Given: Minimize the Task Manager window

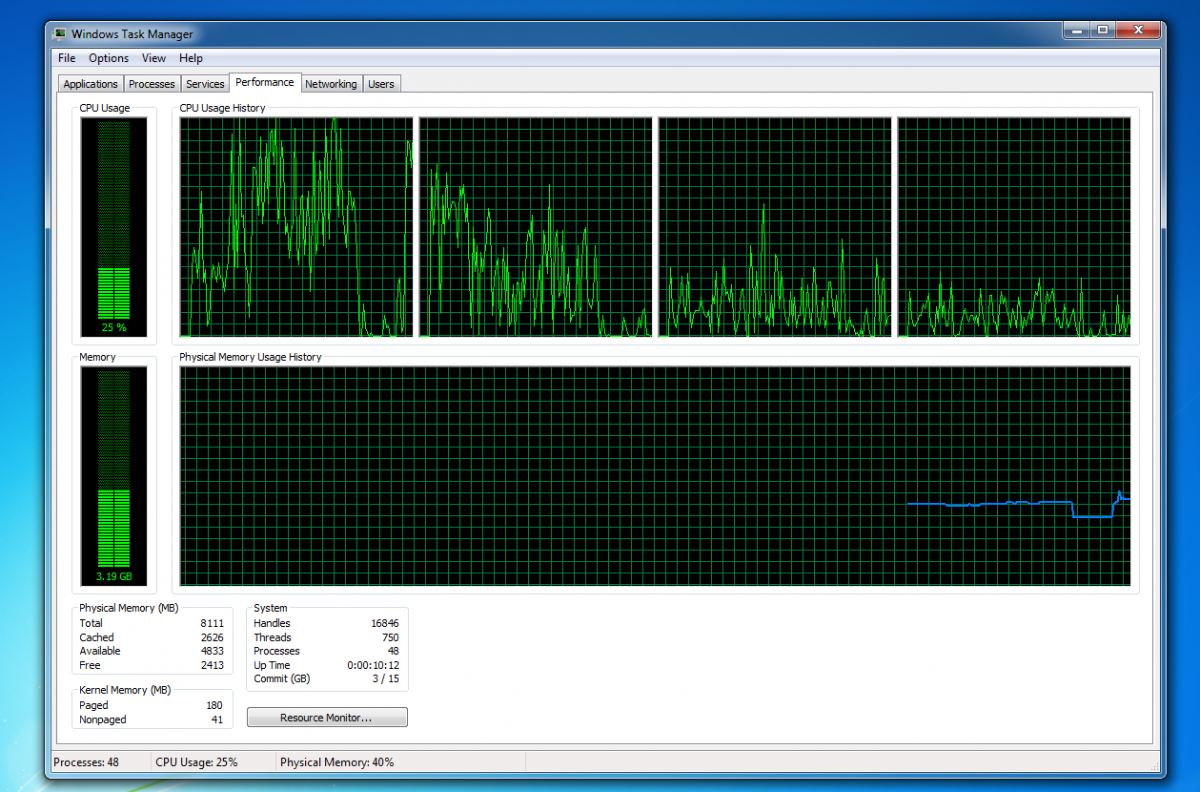Looking at the screenshot, I should point(1074,31).
